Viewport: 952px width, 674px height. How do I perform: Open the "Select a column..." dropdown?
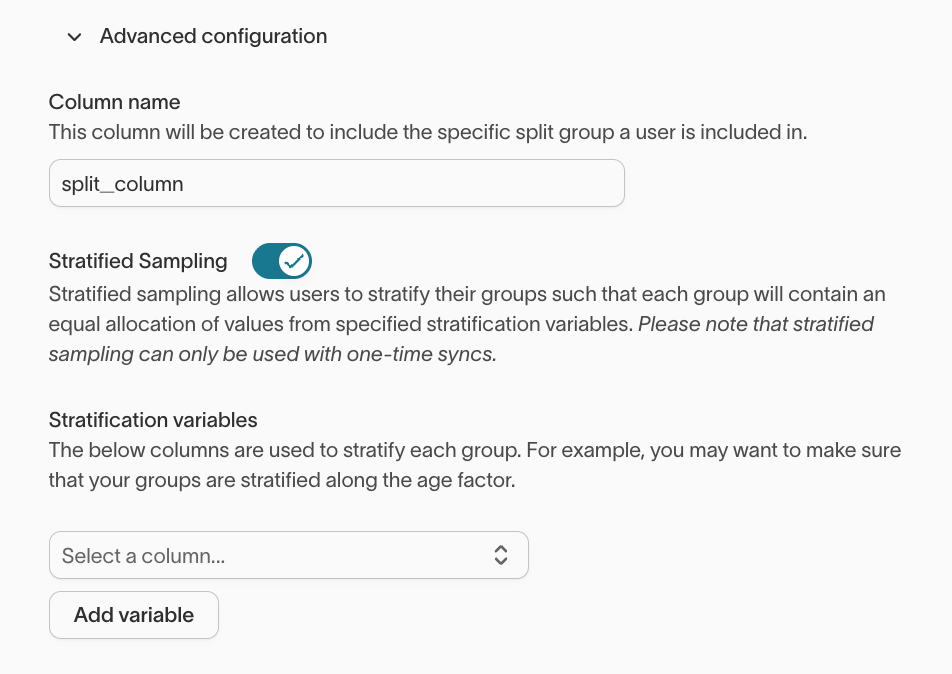pos(288,556)
